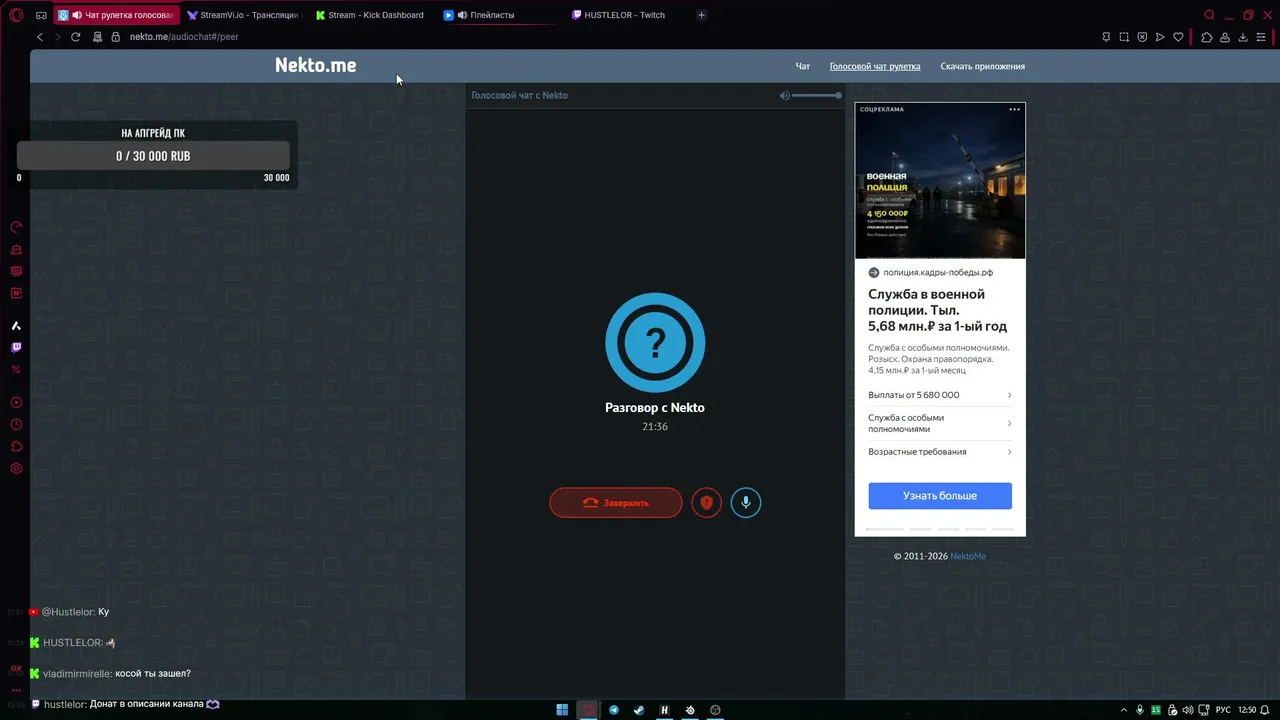
Task: Open the sidebar settings gear icon
Action: pyautogui.click(x=16, y=468)
